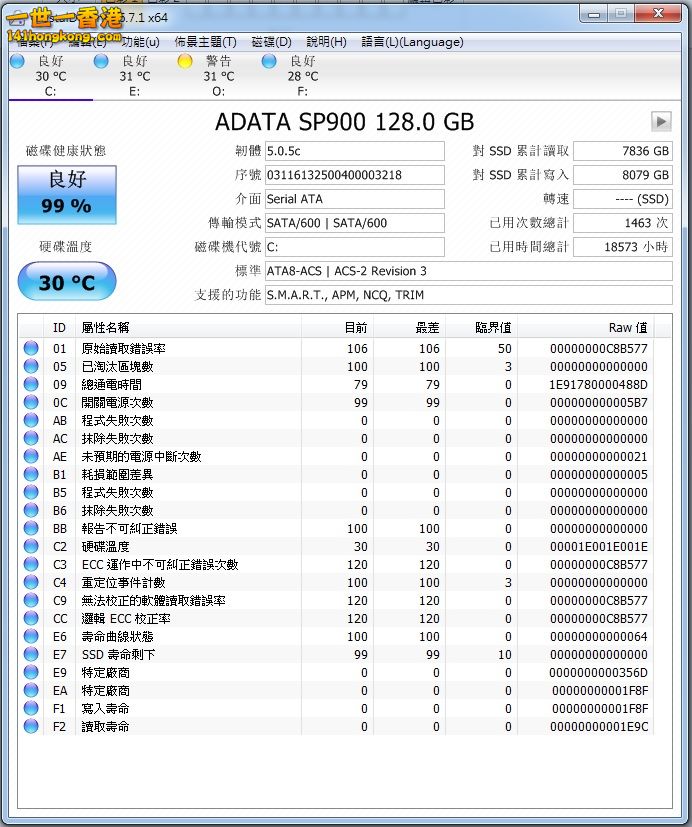The image size is (692, 827).
Task: Click the SATA/600 transfer mode field
Action: tap(354, 223)
